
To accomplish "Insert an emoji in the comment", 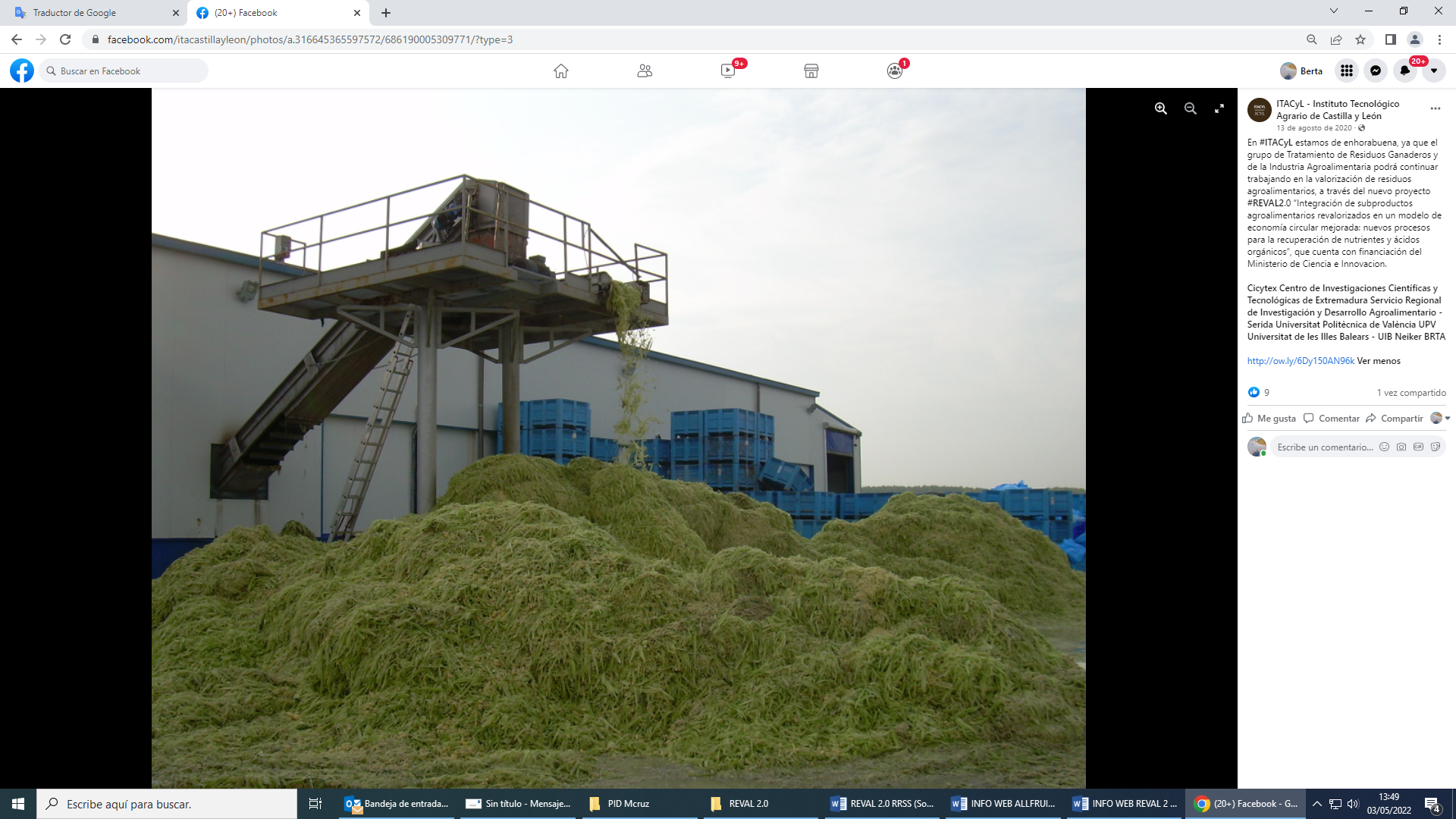I will coord(1385,447).
